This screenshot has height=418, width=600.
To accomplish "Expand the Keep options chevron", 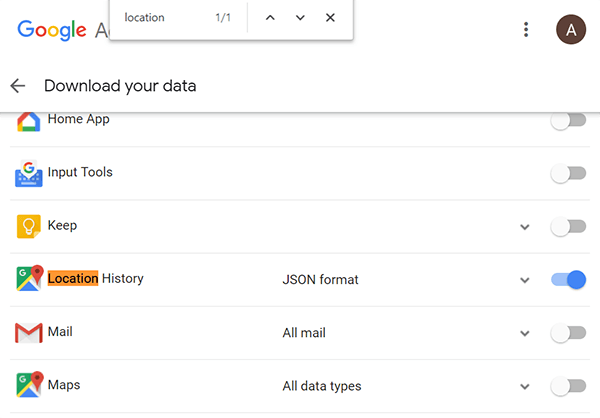I will (524, 227).
